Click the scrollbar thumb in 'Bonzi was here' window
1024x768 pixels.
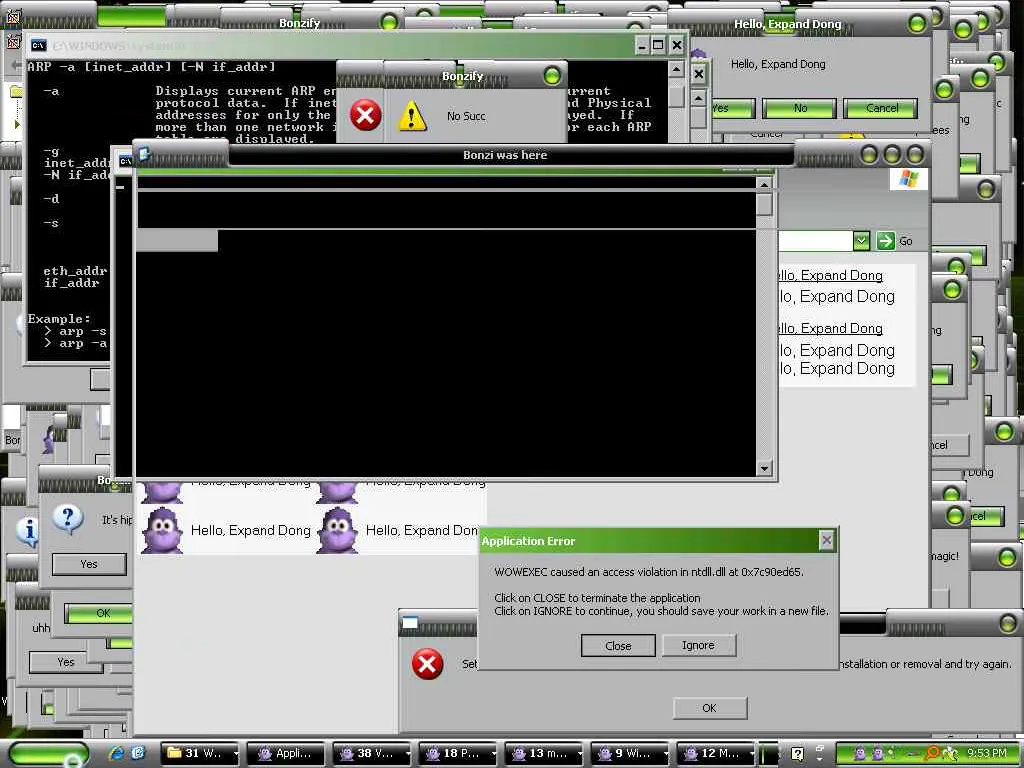(764, 205)
